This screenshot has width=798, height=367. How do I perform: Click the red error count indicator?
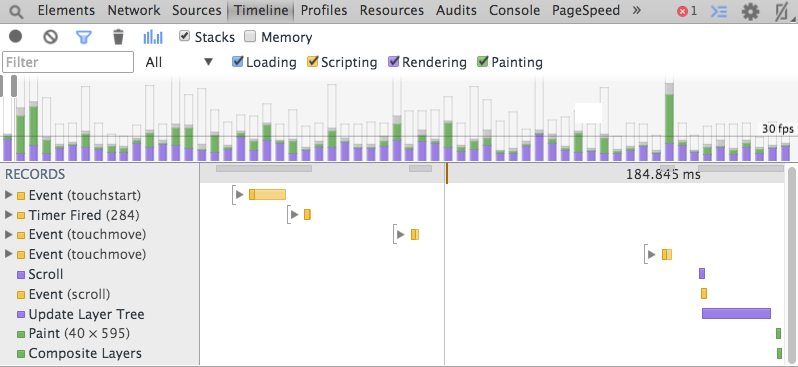[687, 11]
